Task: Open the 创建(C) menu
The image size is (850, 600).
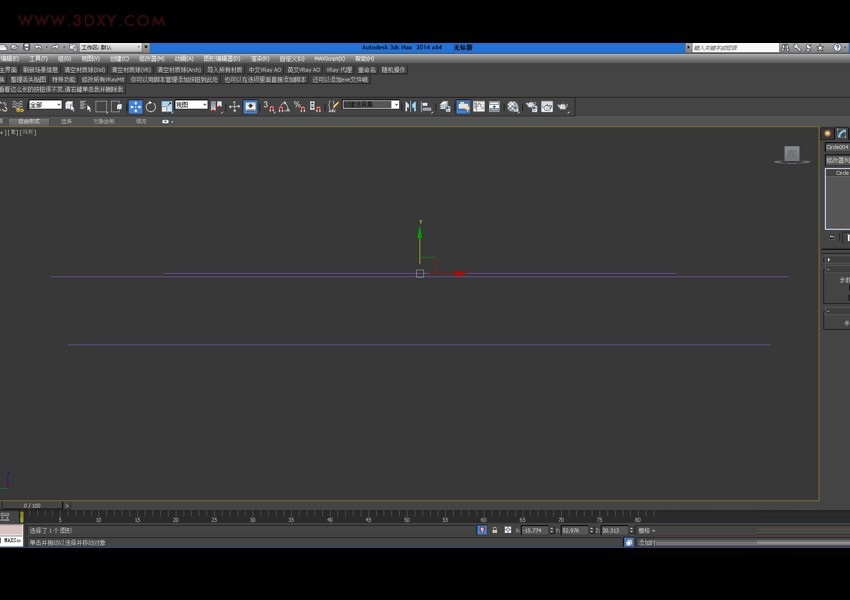Action: click(x=119, y=59)
